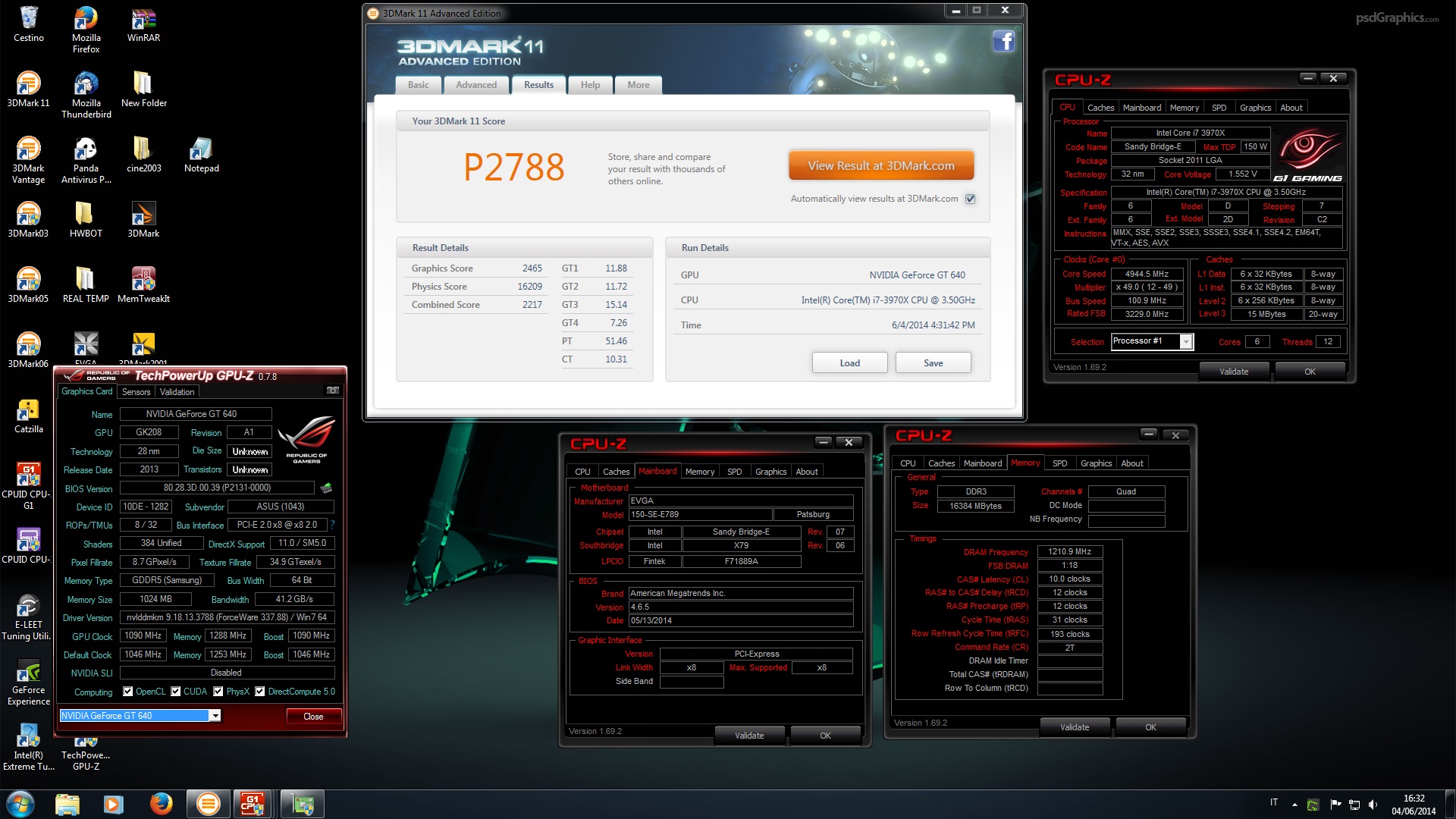Open SPD tab in CPU-Z mainboard window
The width and height of the screenshot is (1456, 819).
click(734, 472)
